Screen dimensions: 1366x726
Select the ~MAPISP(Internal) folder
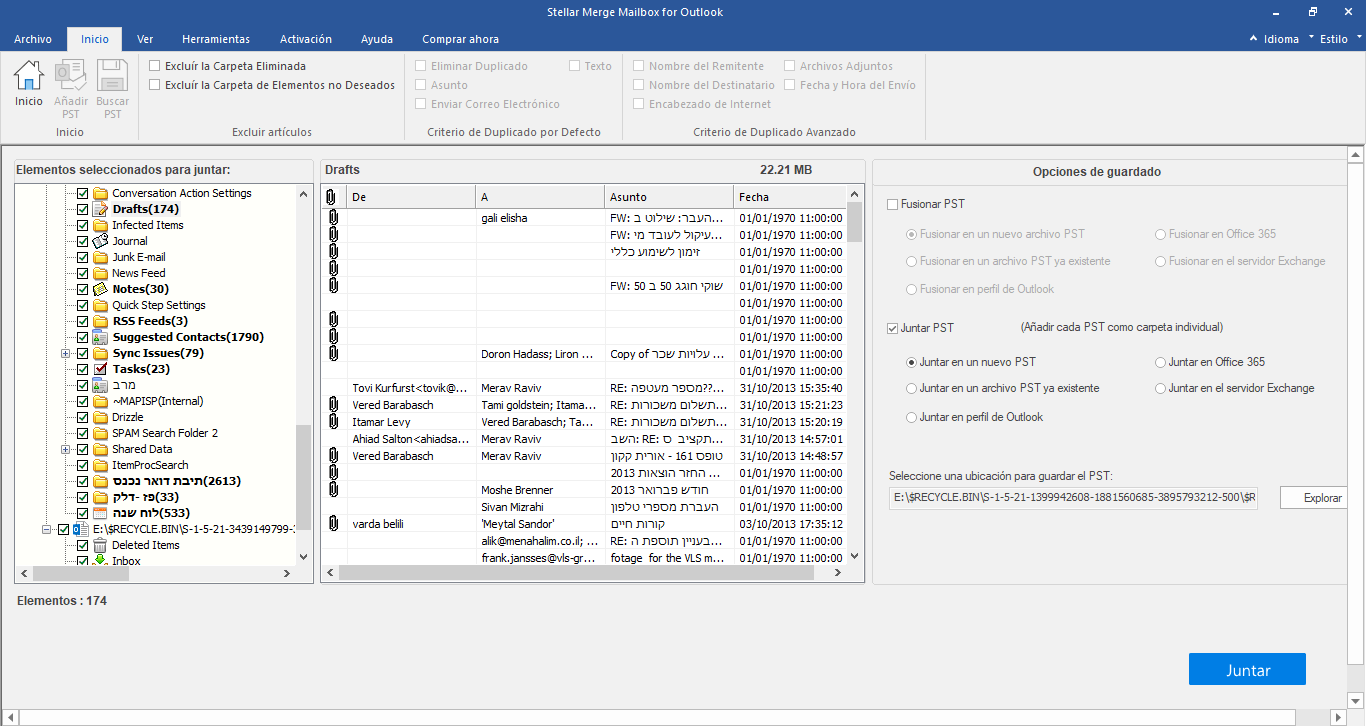[x=157, y=401]
